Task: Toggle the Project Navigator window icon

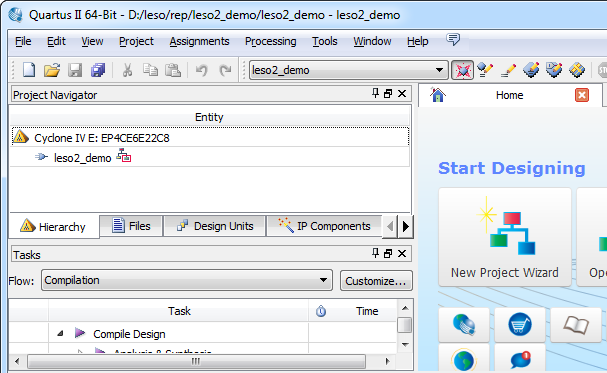Action: [x=462, y=70]
